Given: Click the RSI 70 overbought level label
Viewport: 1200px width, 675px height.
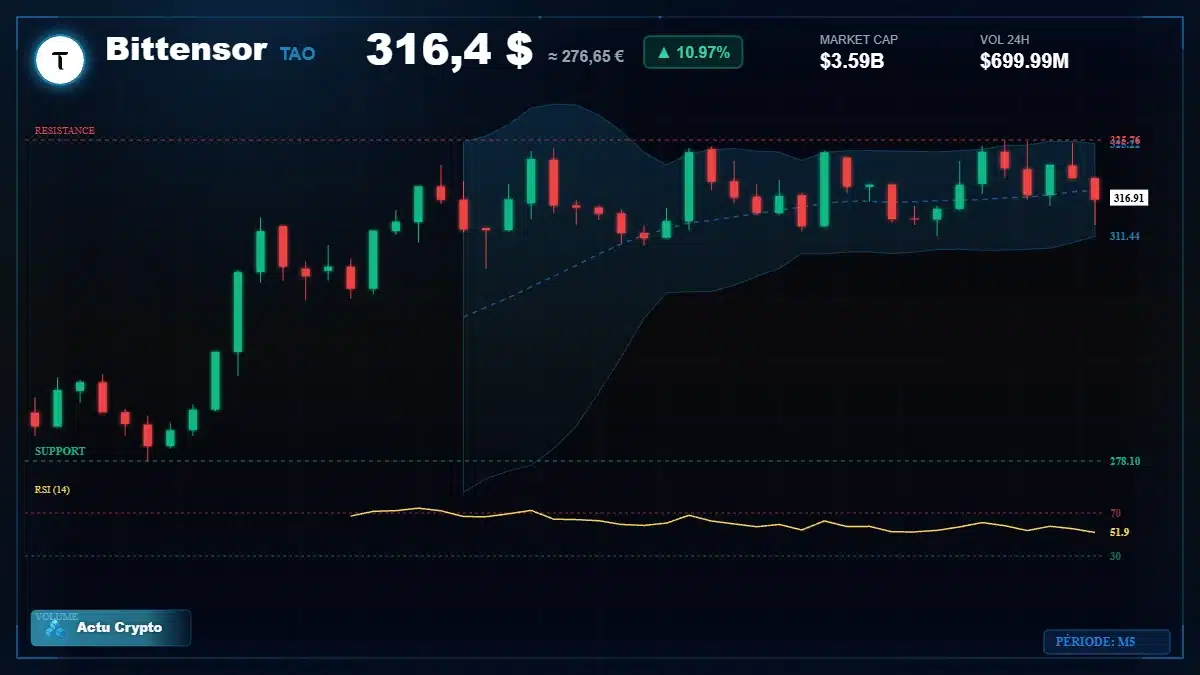Looking at the screenshot, I should point(1115,513).
